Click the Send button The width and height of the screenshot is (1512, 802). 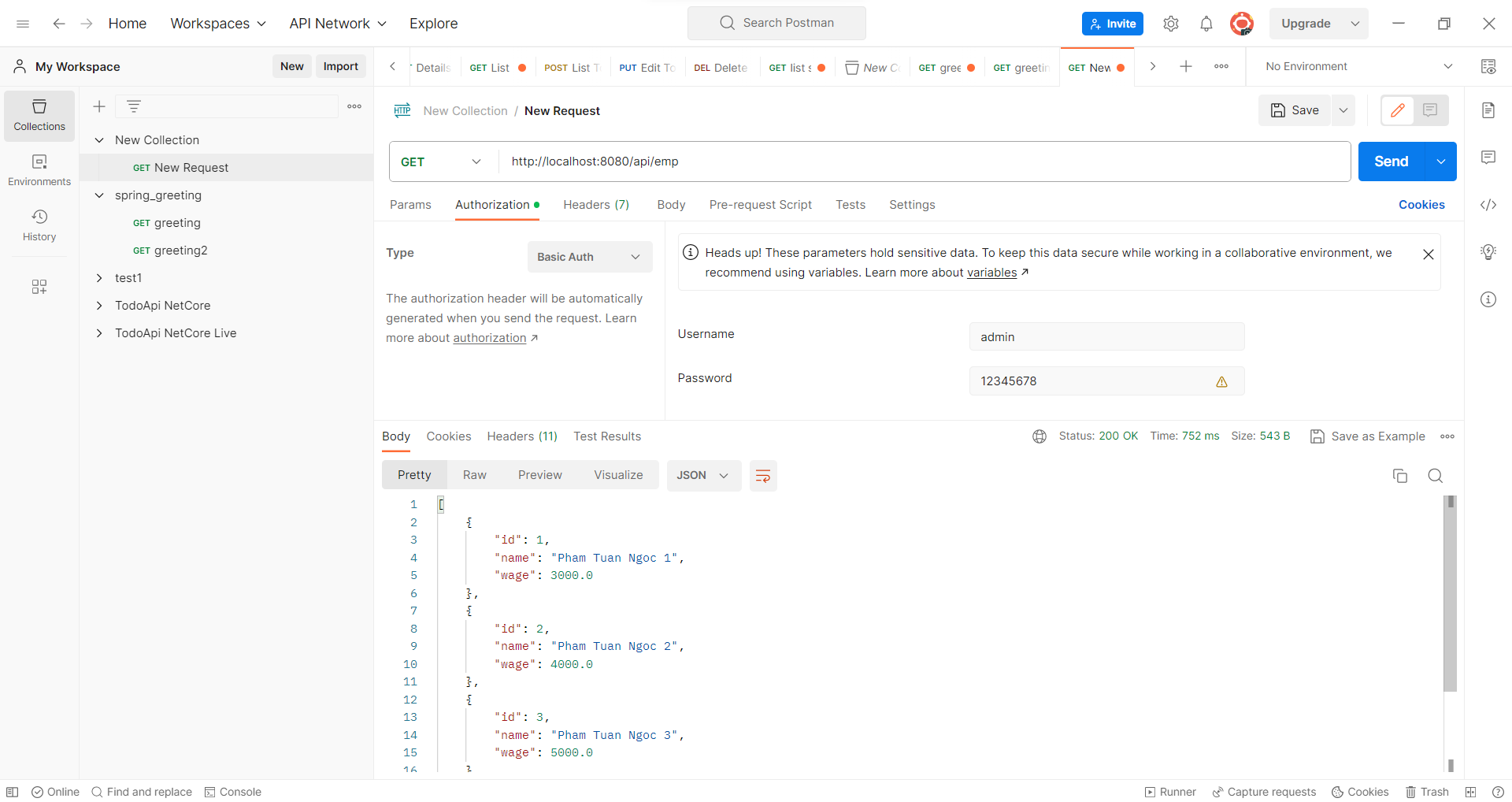coord(1391,161)
